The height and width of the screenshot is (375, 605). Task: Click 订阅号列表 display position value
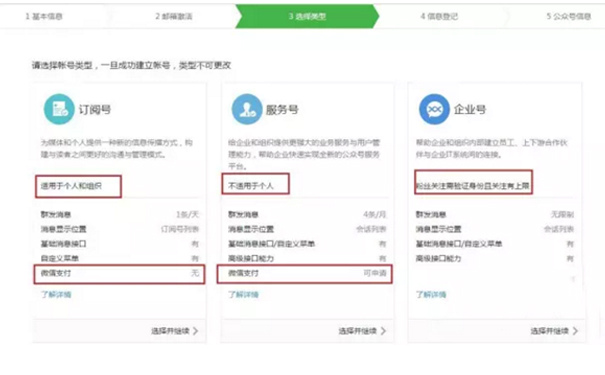(180, 229)
